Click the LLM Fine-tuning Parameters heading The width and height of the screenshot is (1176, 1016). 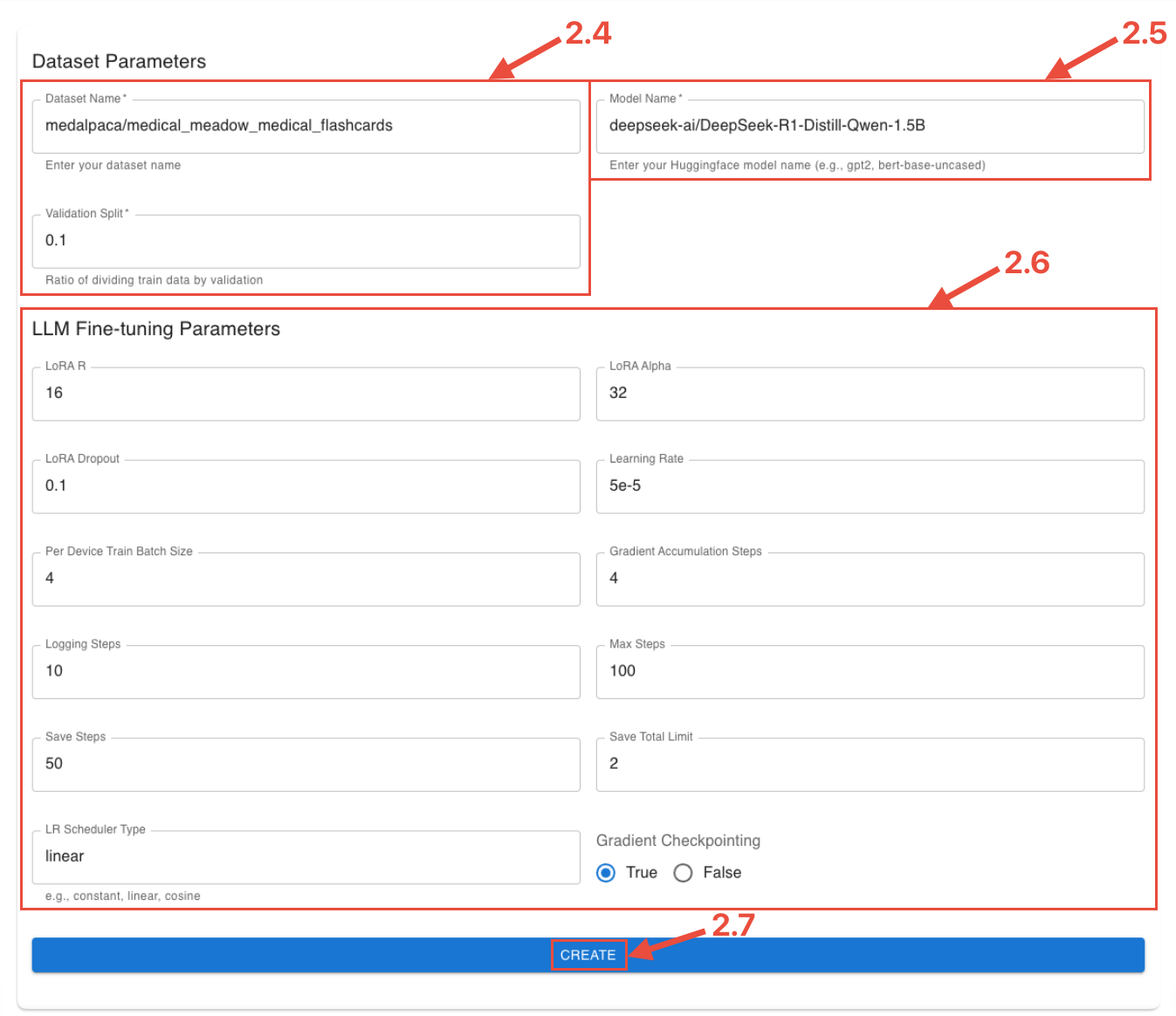156,329
